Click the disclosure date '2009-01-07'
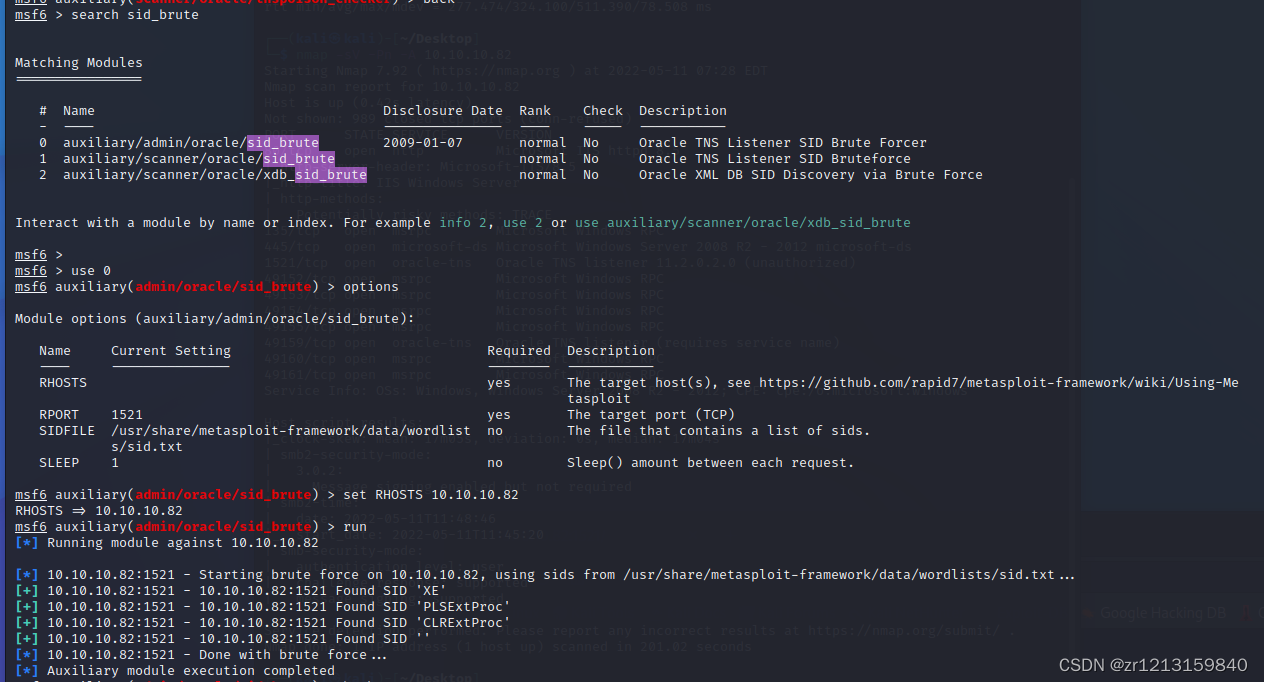 point(423,143)
